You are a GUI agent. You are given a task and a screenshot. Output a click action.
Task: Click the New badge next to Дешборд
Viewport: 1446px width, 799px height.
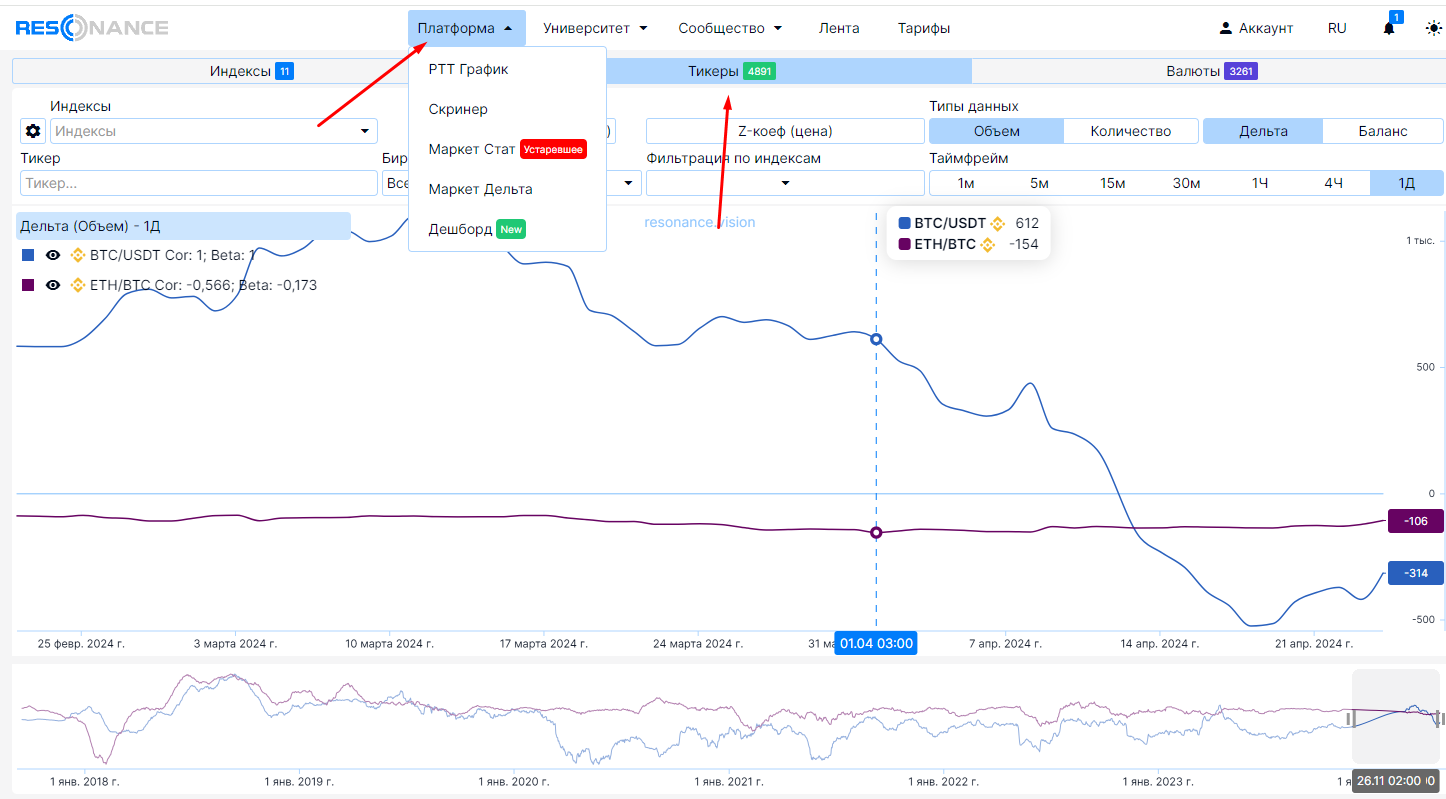coord(511,229)
